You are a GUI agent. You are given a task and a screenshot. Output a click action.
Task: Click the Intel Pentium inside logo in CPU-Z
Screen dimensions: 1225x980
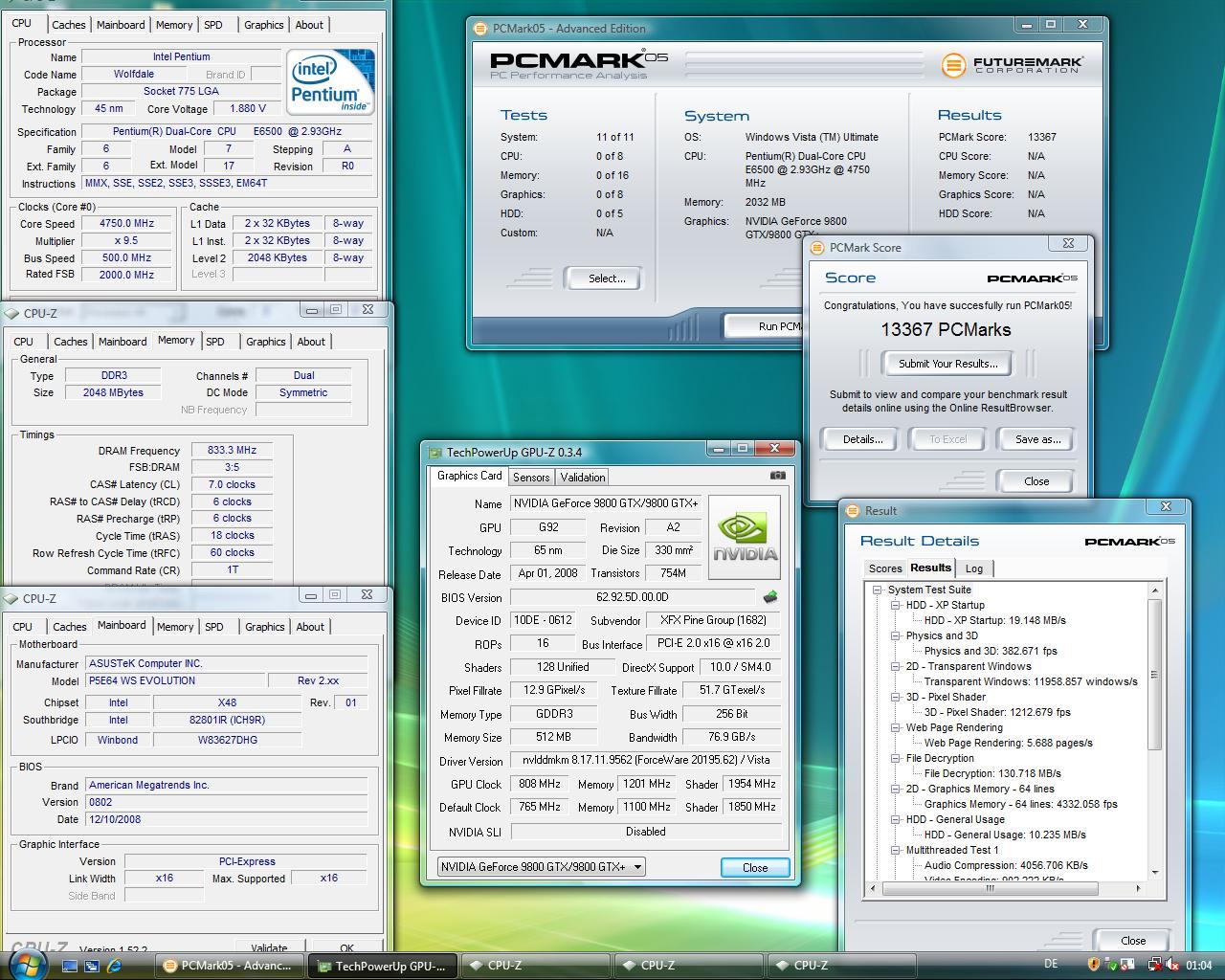(330, 82)
